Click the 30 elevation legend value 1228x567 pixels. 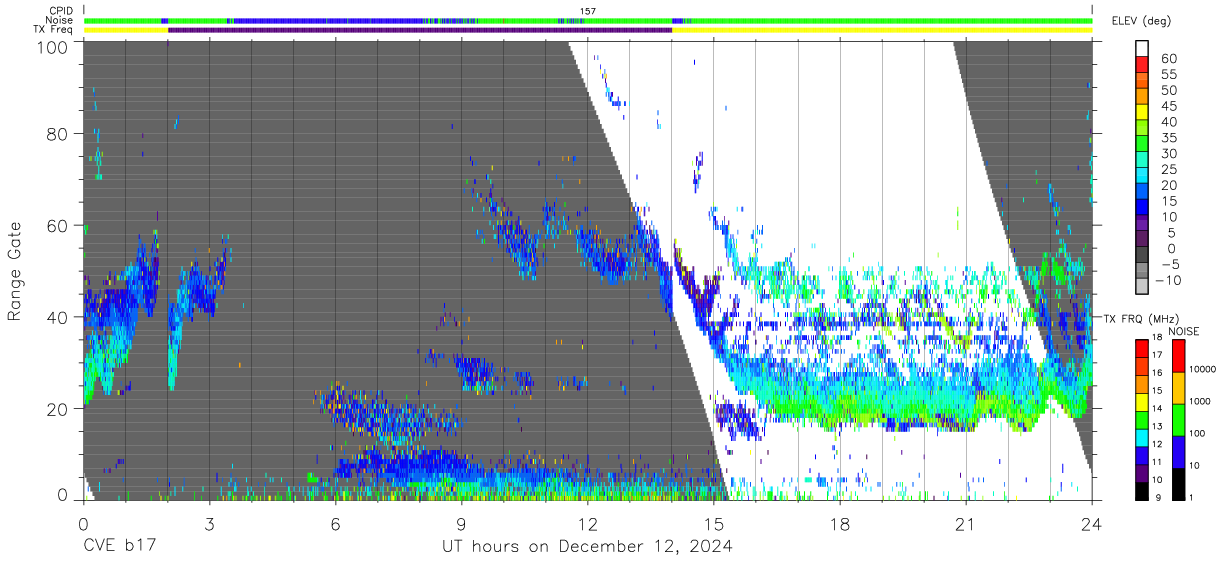(1168, 154)
